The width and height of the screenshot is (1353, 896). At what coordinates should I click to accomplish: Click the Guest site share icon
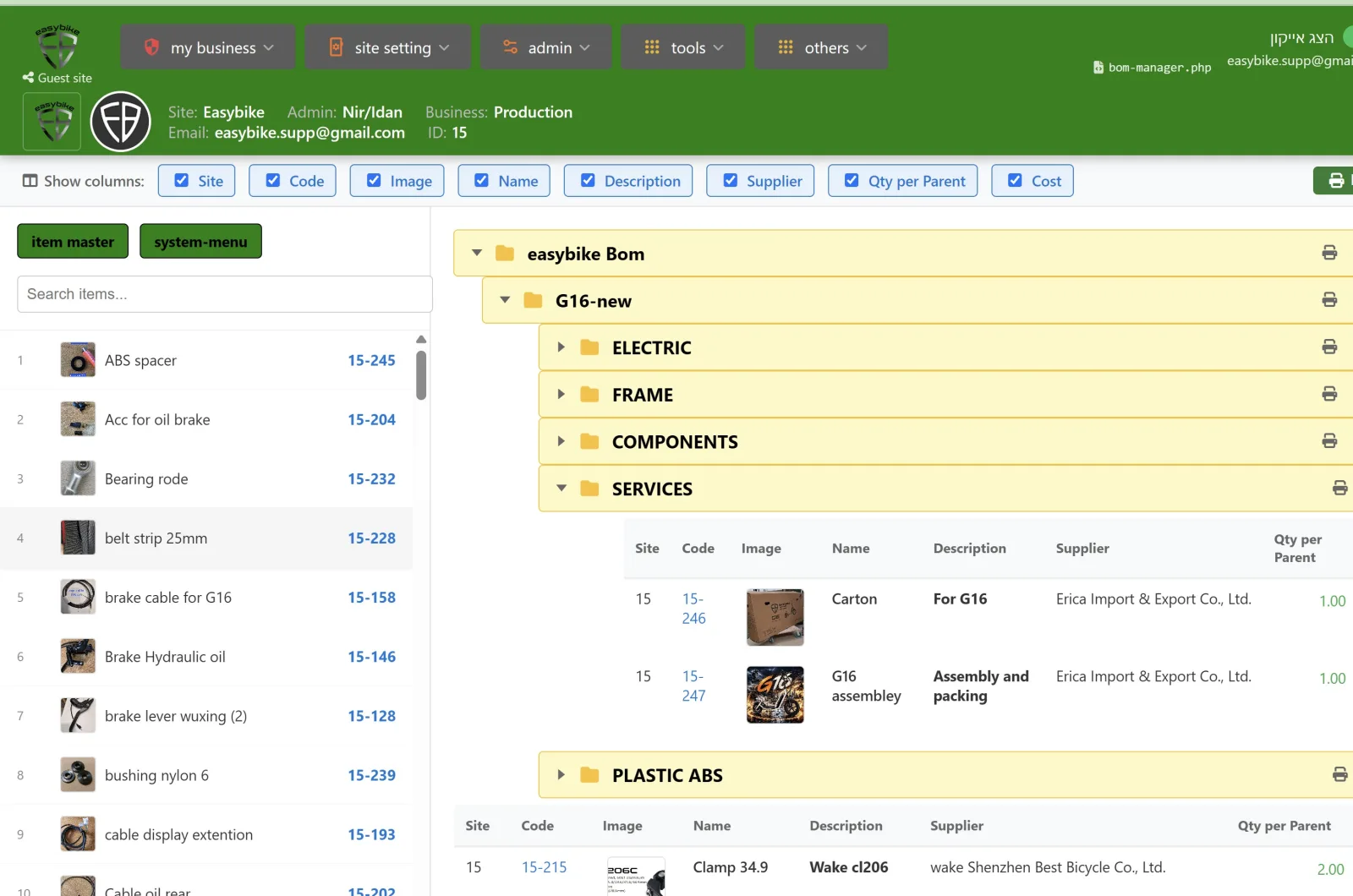coord(28,78)
